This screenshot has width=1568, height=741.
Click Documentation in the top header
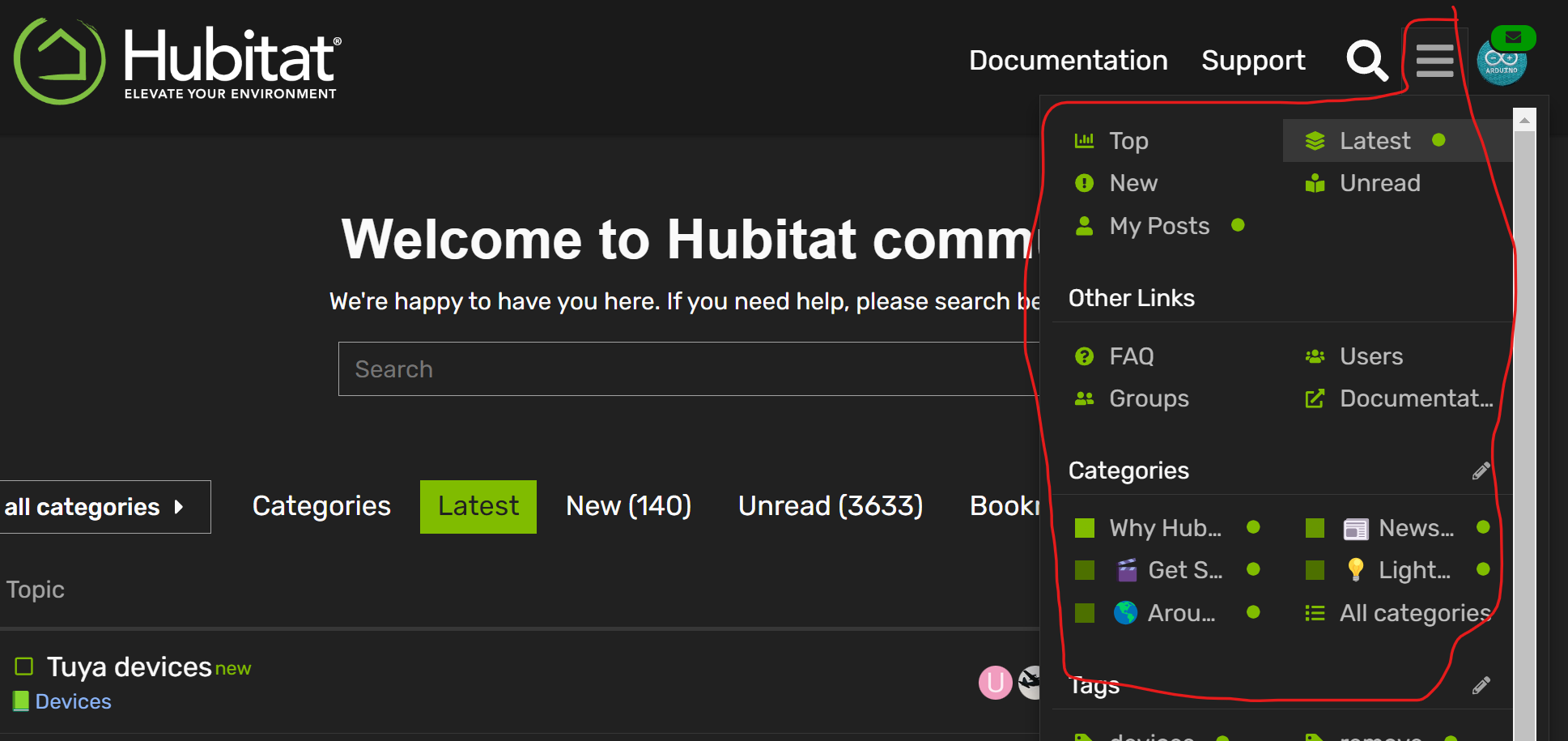(x=1068, y=61)
